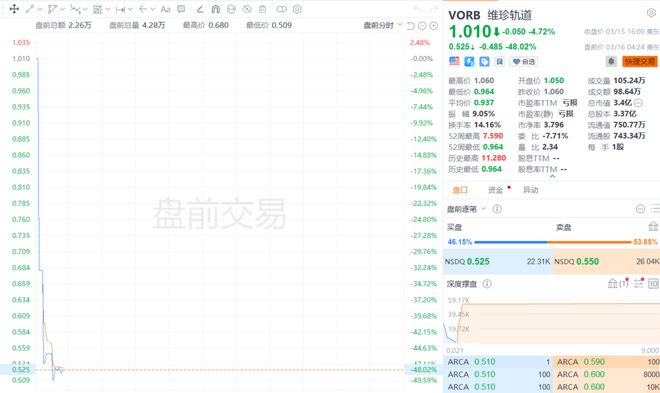The image size is (660, 393).
Task: Select the wave pattern drawing tool
Action: click(75, 9)
